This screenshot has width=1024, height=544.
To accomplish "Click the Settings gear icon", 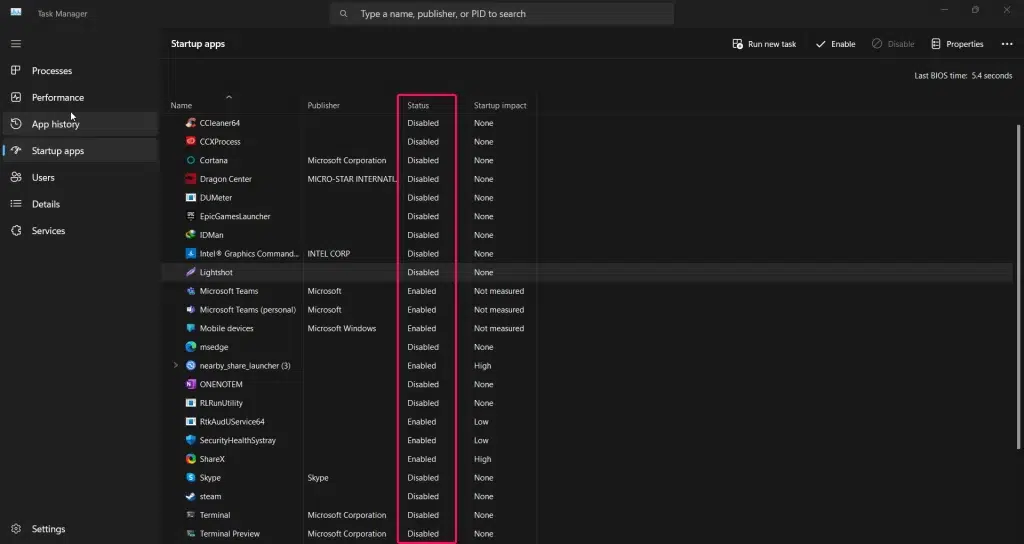I will coord(16,528).
